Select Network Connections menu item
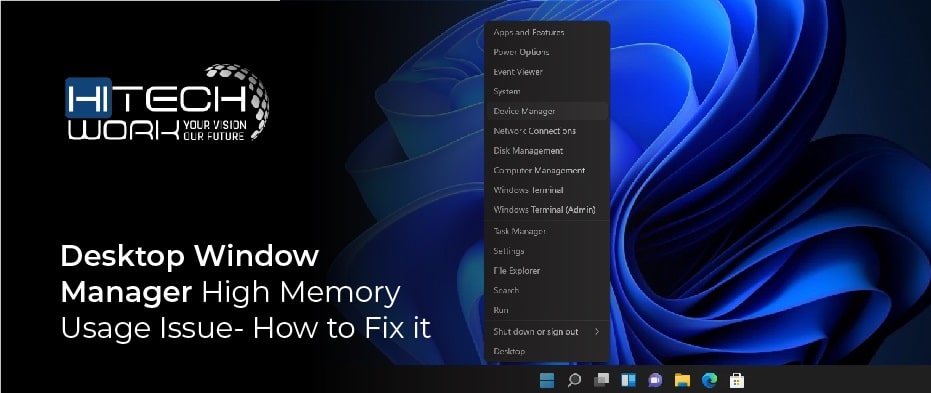This screenshot has width=931, height=393. (x=547, y=131)
